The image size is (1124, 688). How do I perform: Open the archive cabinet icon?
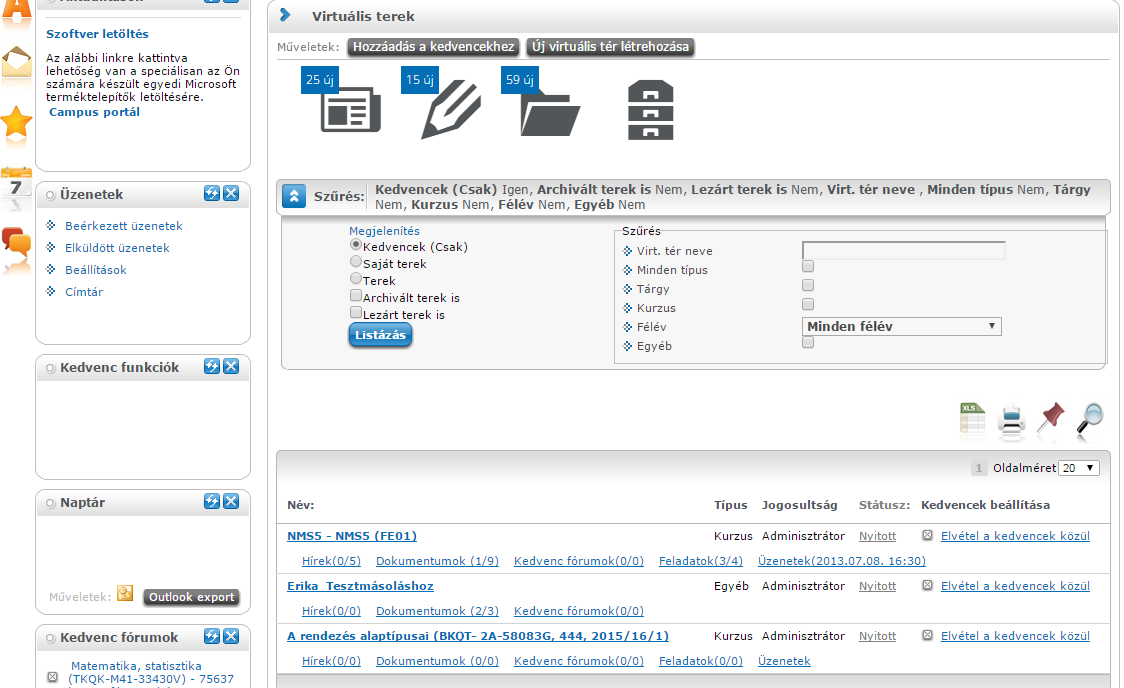pyautogui.click(x=650, y=110)
